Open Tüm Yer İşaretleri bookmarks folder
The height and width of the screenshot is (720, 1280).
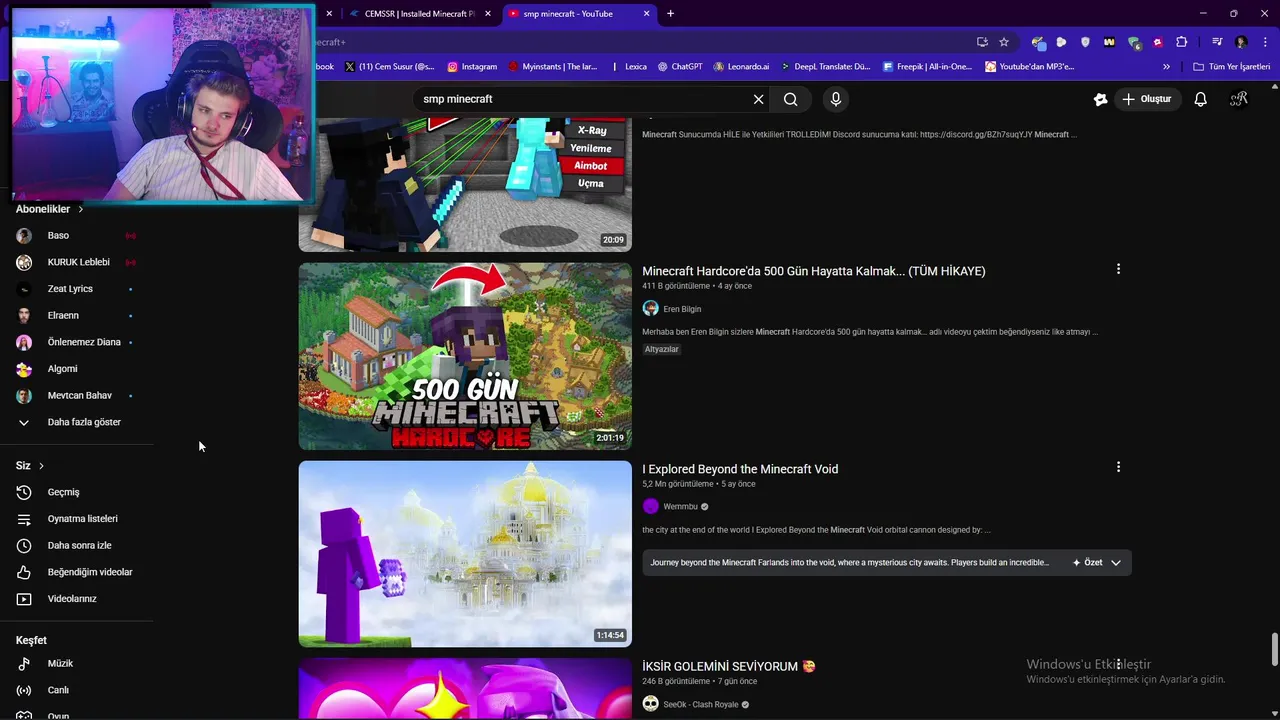[1232, 67]
